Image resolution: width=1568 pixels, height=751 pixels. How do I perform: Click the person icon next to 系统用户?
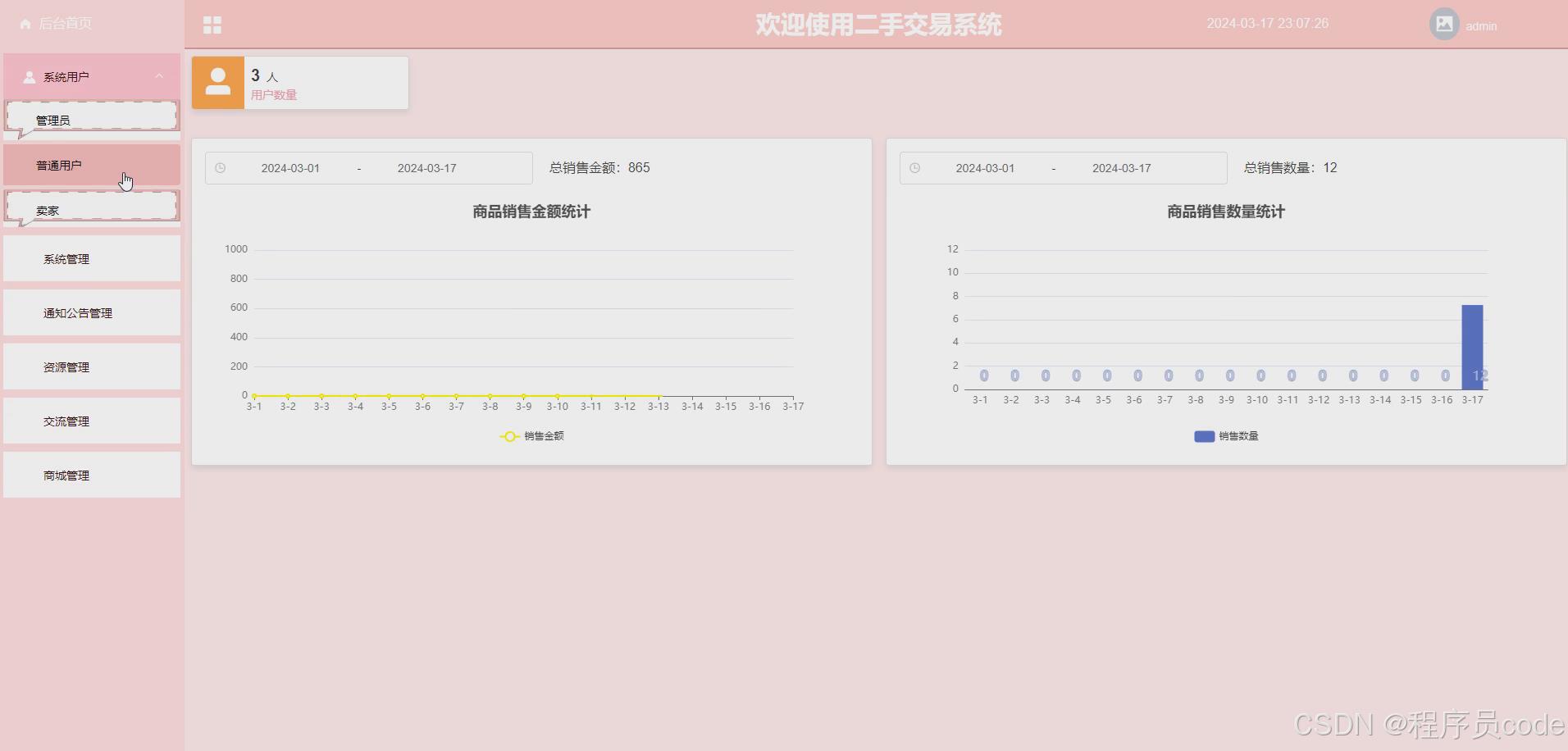(30, 76)
